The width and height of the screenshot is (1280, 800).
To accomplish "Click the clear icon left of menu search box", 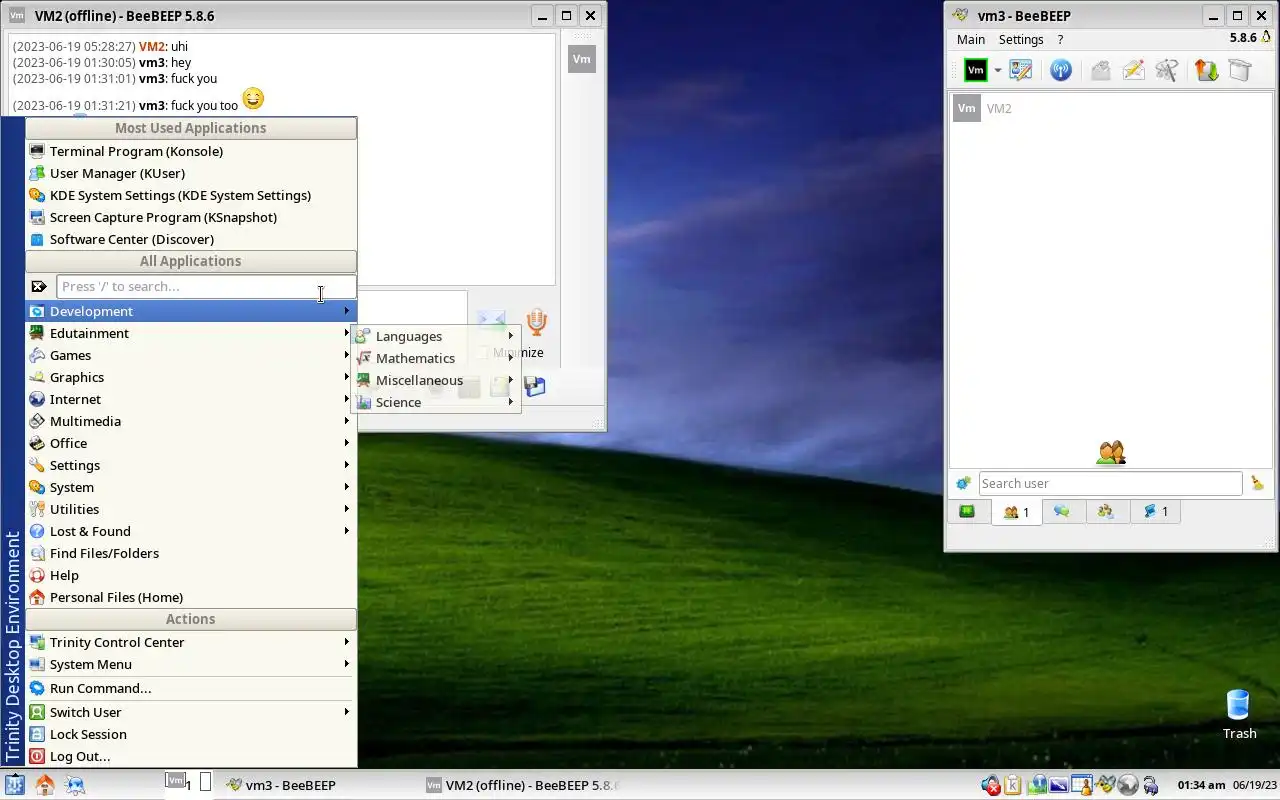I will click(x=39, y=286).
